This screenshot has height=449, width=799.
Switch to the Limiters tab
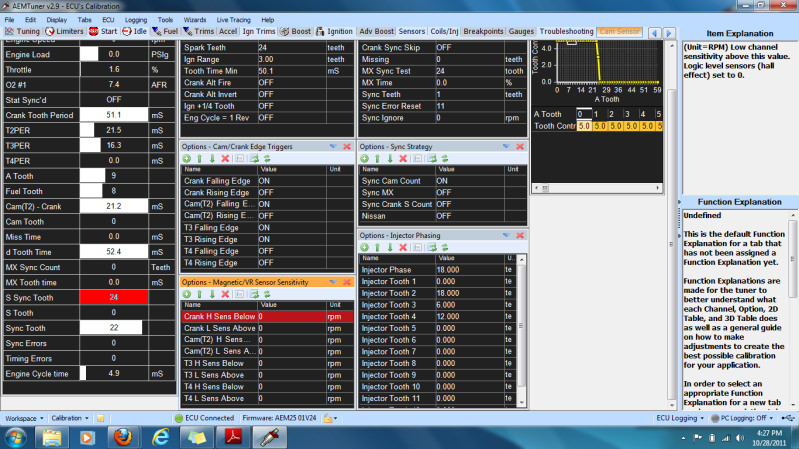(x=64, y=31)
